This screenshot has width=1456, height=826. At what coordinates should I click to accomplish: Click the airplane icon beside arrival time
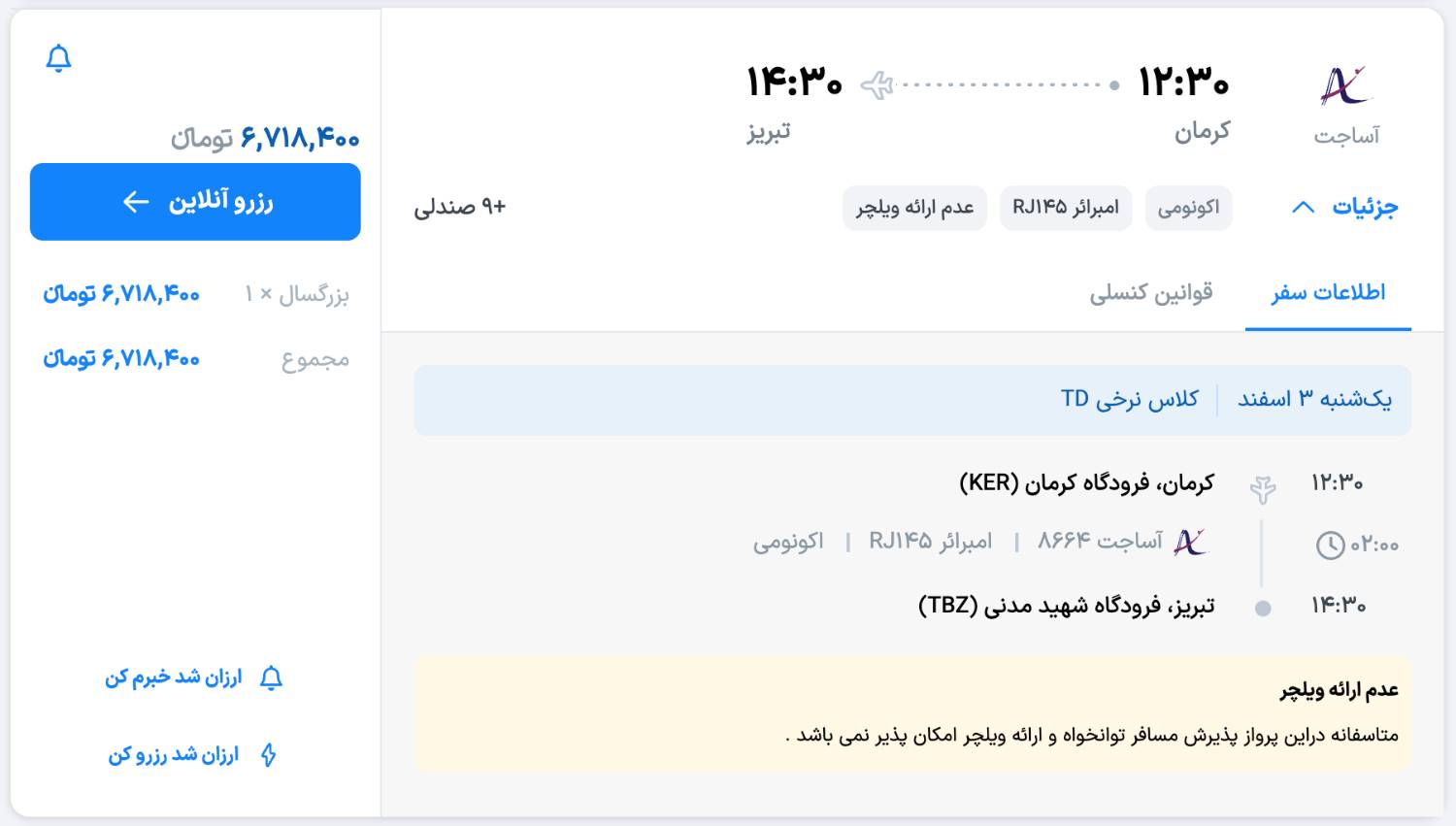877,85
